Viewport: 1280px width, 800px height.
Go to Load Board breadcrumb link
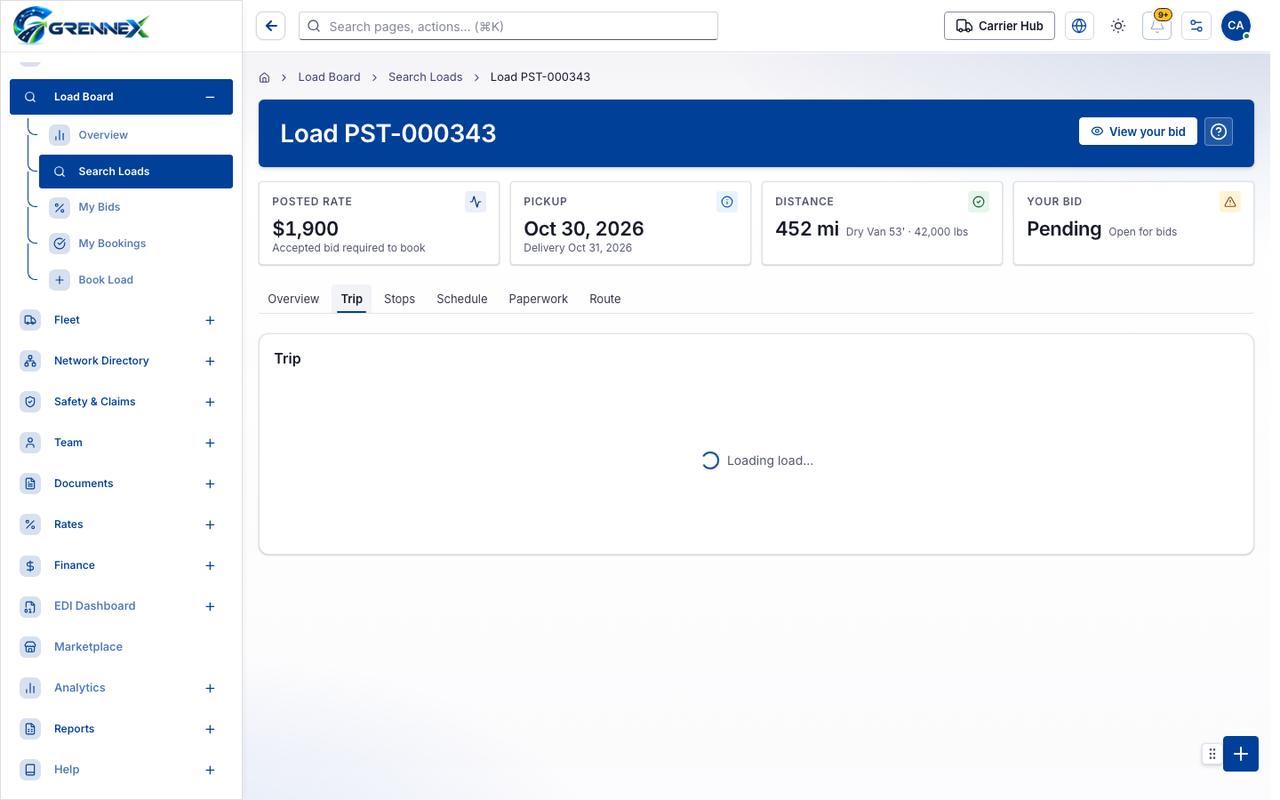329,77
